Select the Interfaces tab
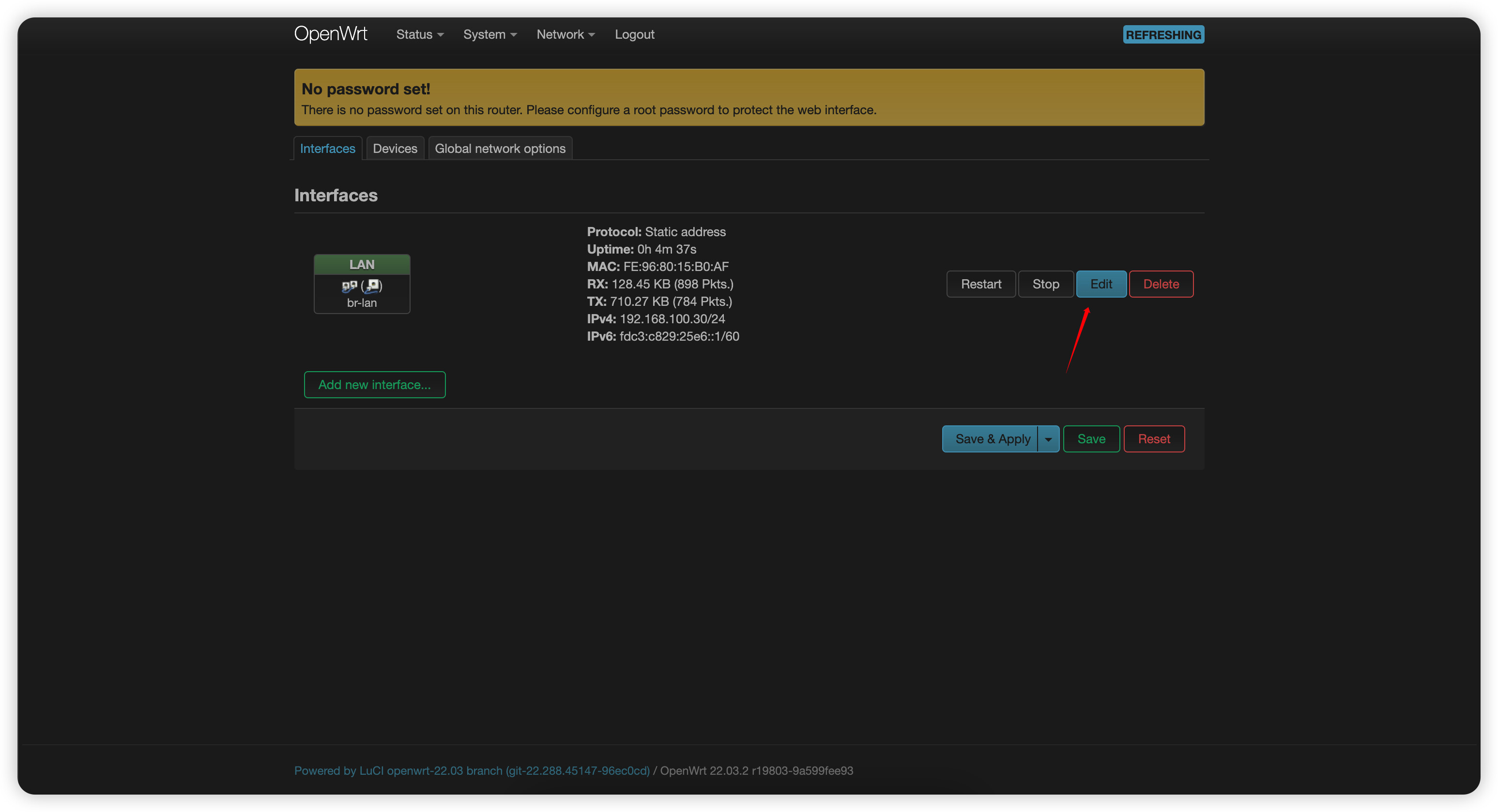 [327, 148]
